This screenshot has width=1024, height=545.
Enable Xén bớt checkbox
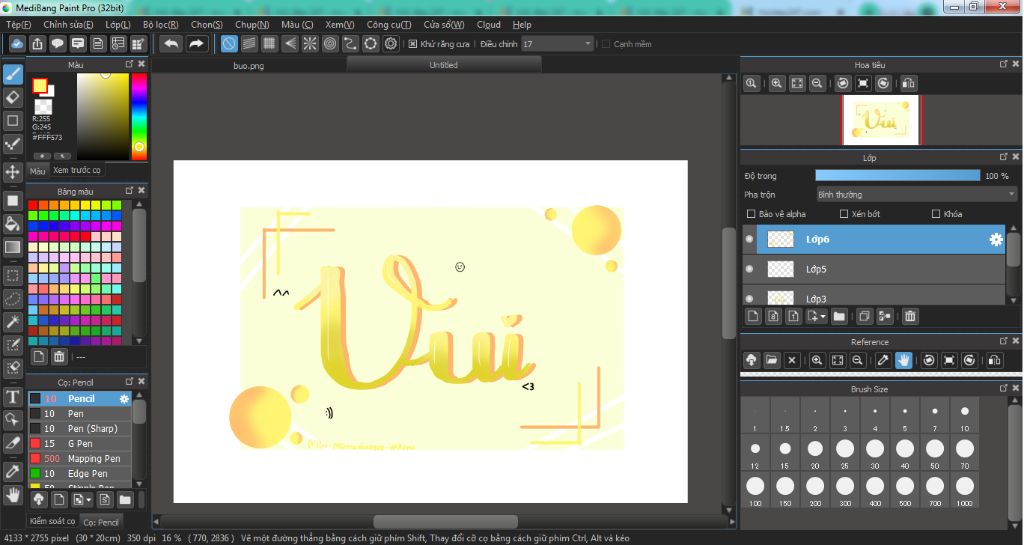pyautogui.click(x=843, y=214)
